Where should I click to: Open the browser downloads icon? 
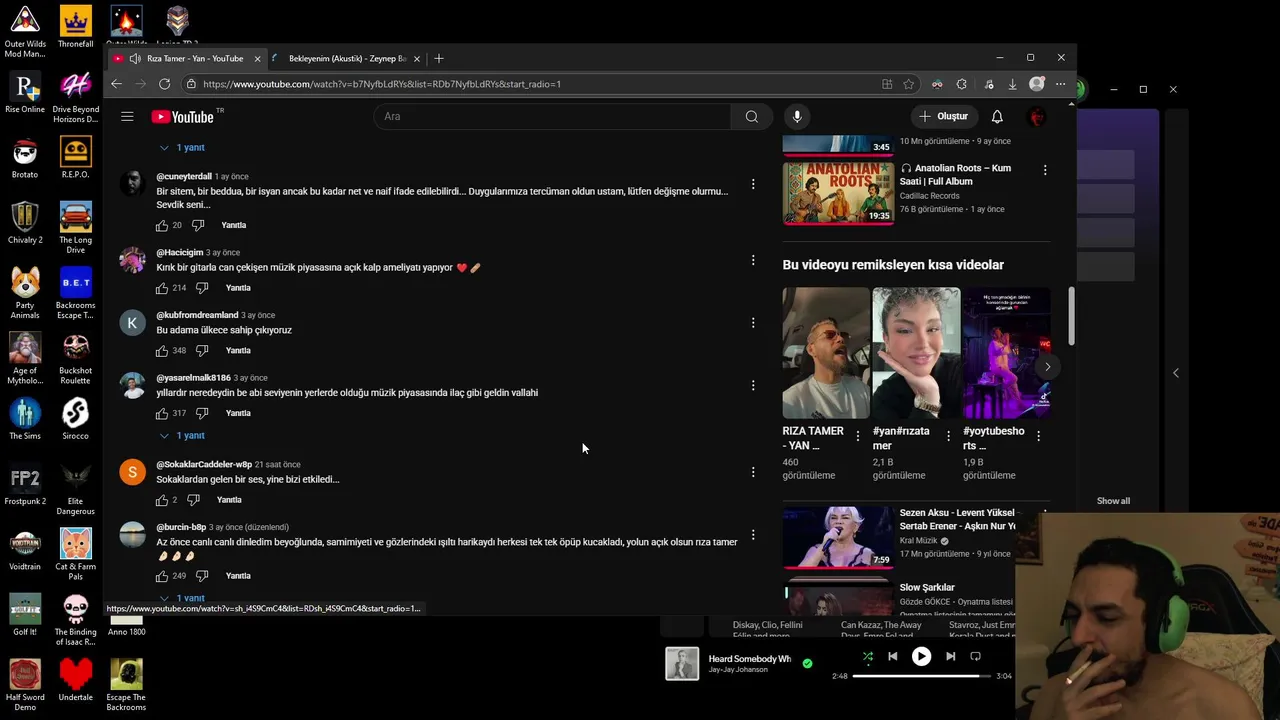1012,84
